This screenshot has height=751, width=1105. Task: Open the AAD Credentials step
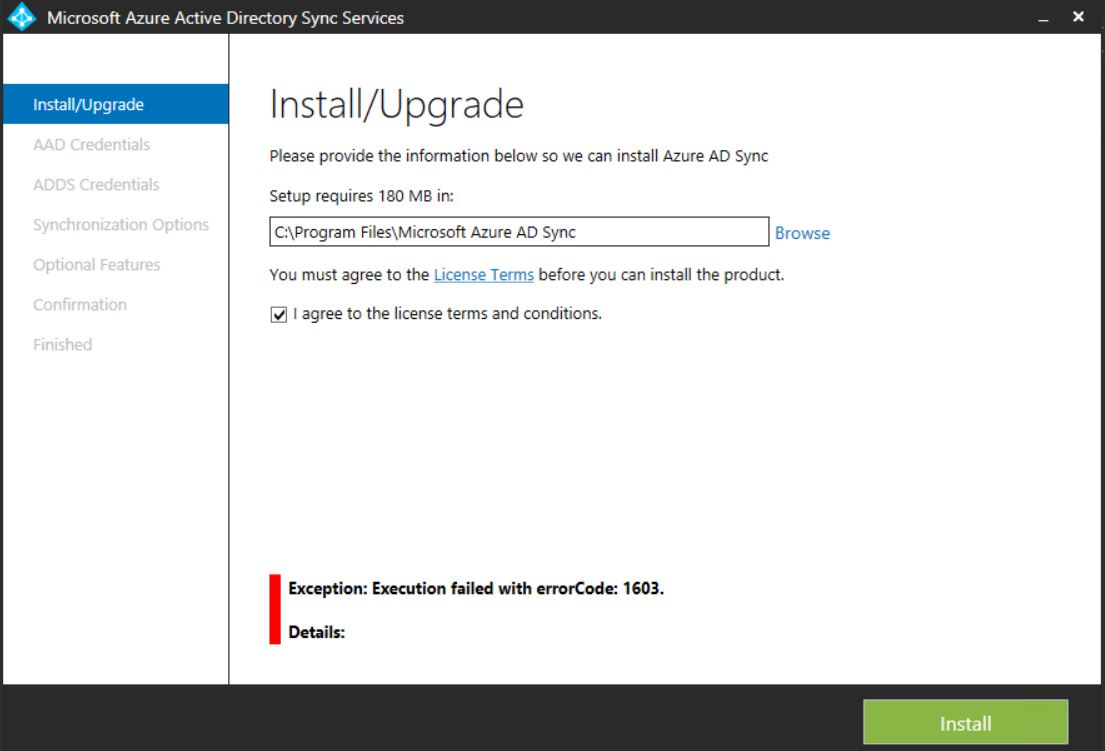[91, 144]
